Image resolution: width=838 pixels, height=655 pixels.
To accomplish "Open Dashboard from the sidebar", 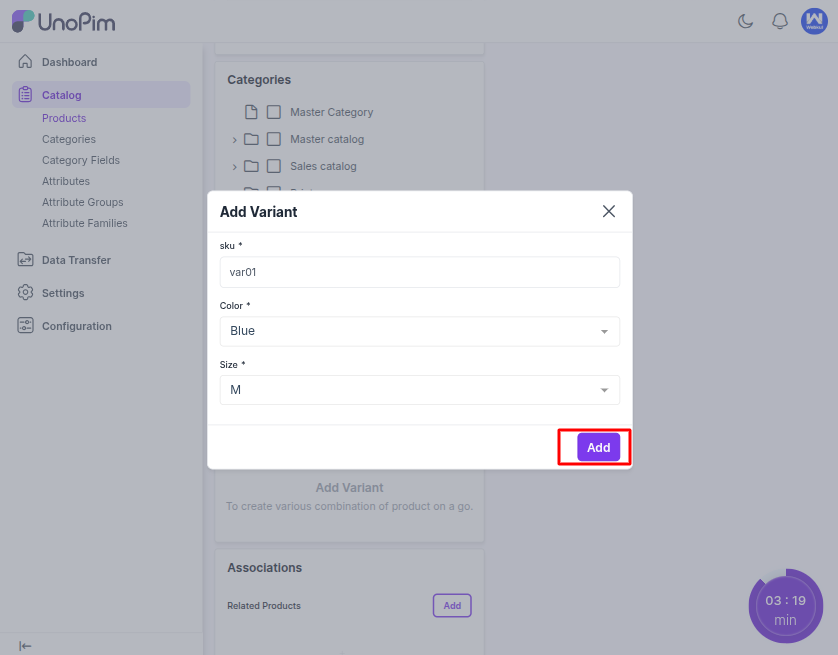I will [69, 62].
